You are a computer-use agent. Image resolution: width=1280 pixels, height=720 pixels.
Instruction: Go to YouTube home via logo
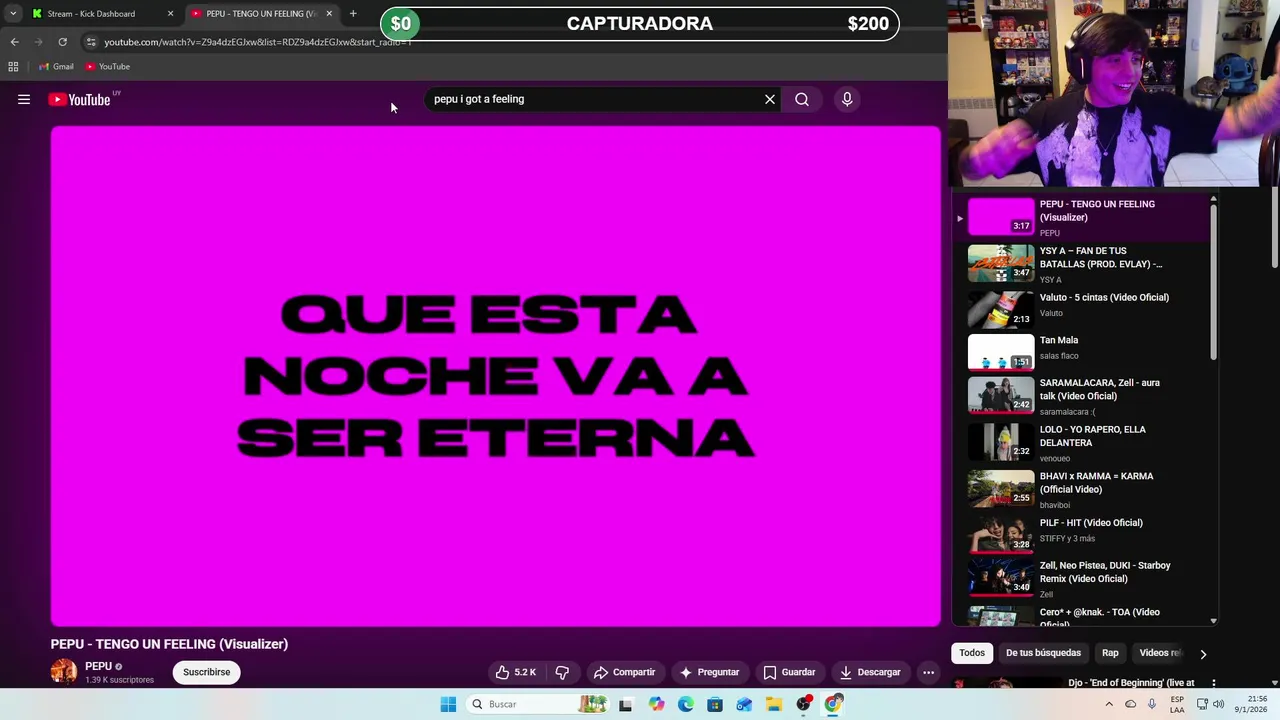click(x=80, y=99)
